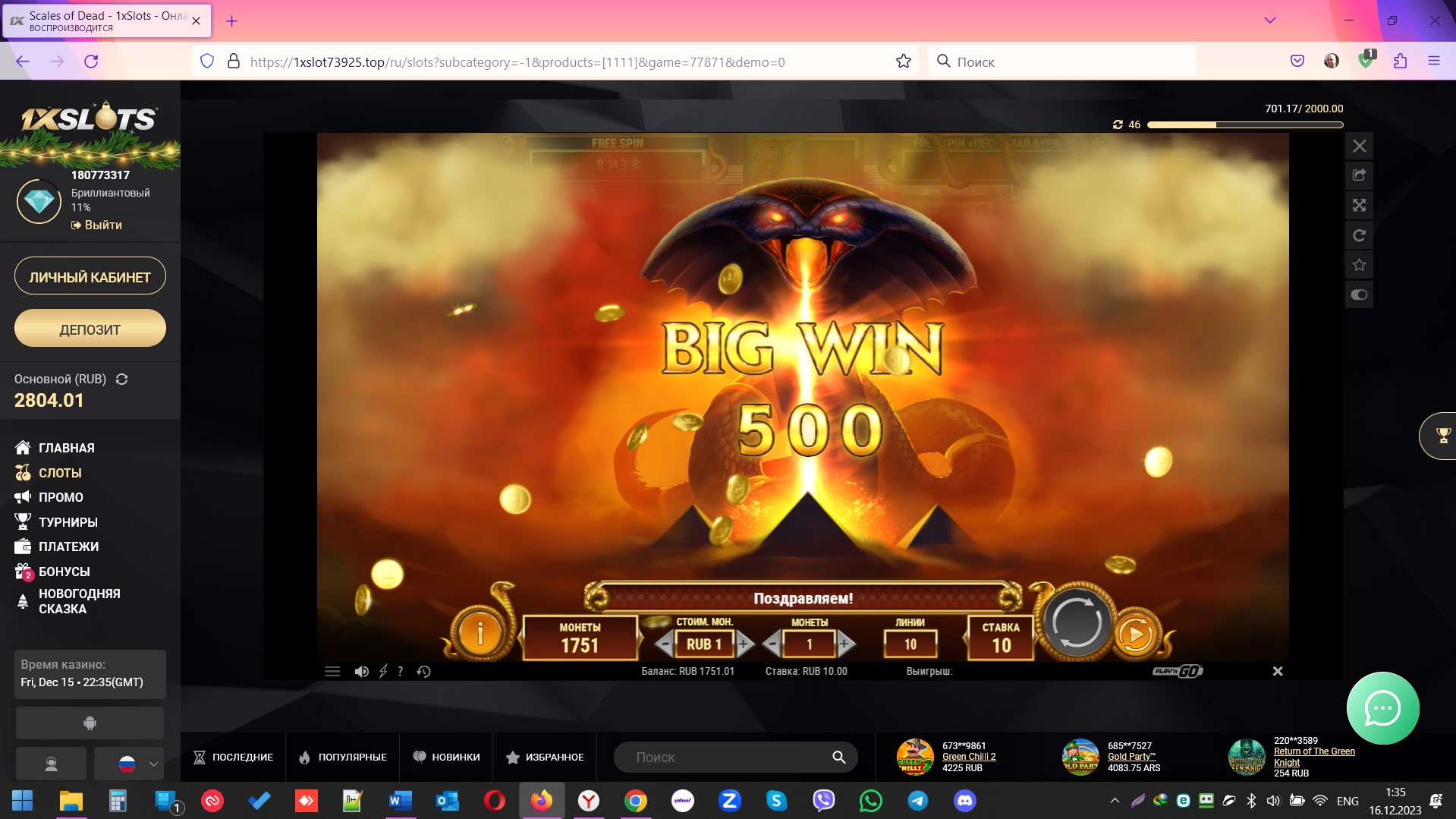Toggle fast play lightning icon
The image size is (1456, 819).
click(x=383, y=671)
